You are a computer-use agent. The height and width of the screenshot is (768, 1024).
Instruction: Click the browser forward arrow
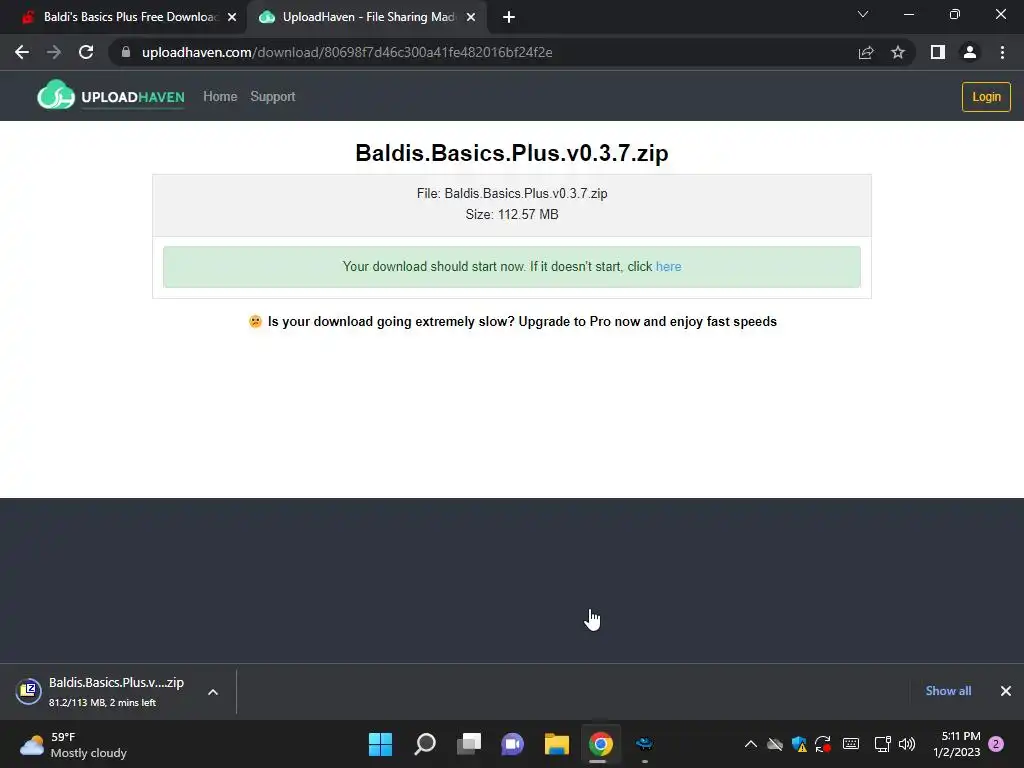(x=54, y=52)
